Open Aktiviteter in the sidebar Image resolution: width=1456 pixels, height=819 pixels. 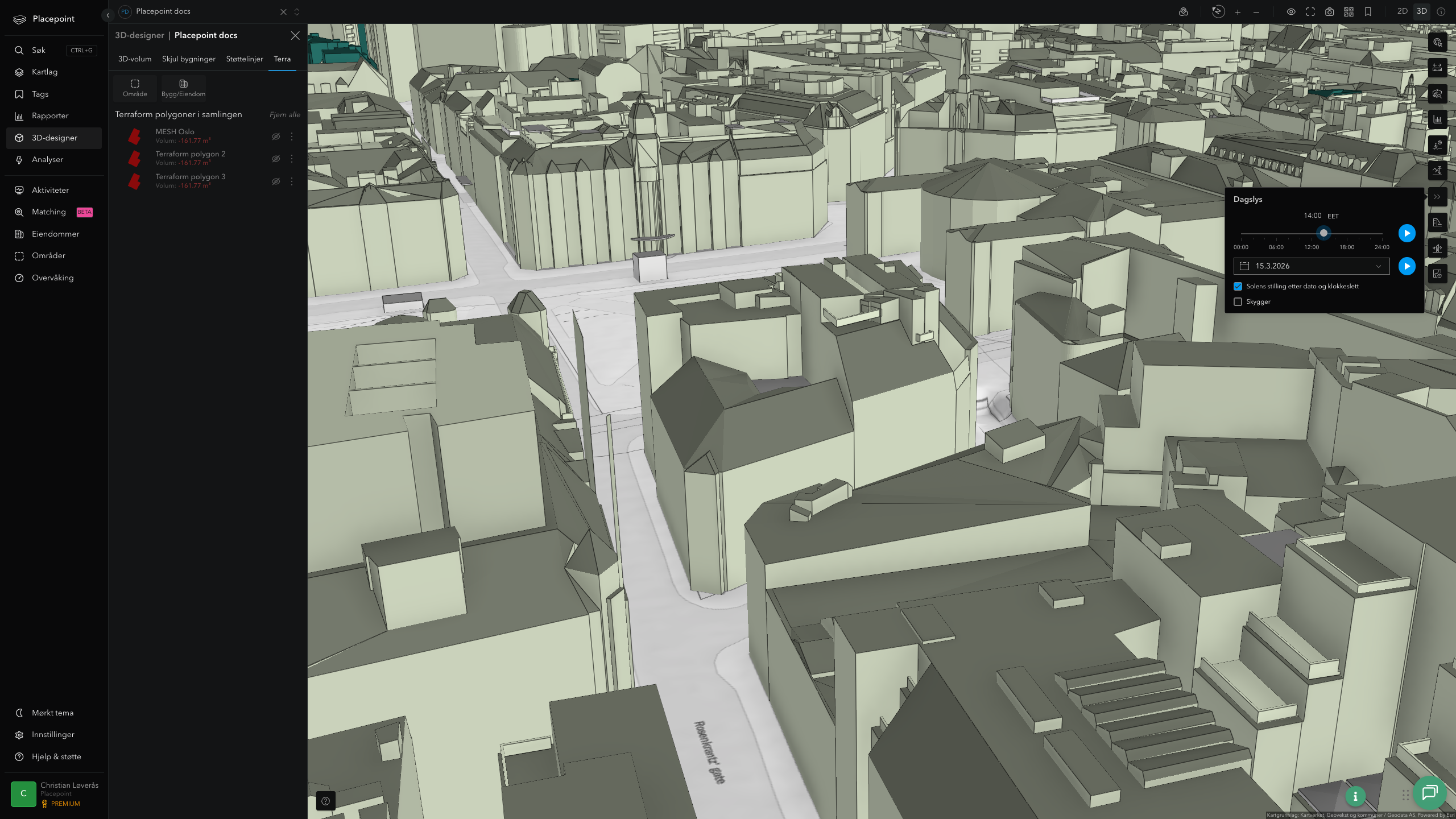pyautogui.click(x=54, y=190)
